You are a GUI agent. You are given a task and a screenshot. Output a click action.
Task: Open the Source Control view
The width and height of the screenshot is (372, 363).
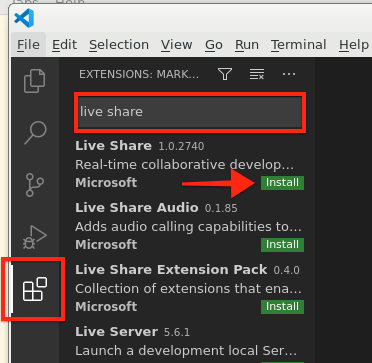coord(35,185)
